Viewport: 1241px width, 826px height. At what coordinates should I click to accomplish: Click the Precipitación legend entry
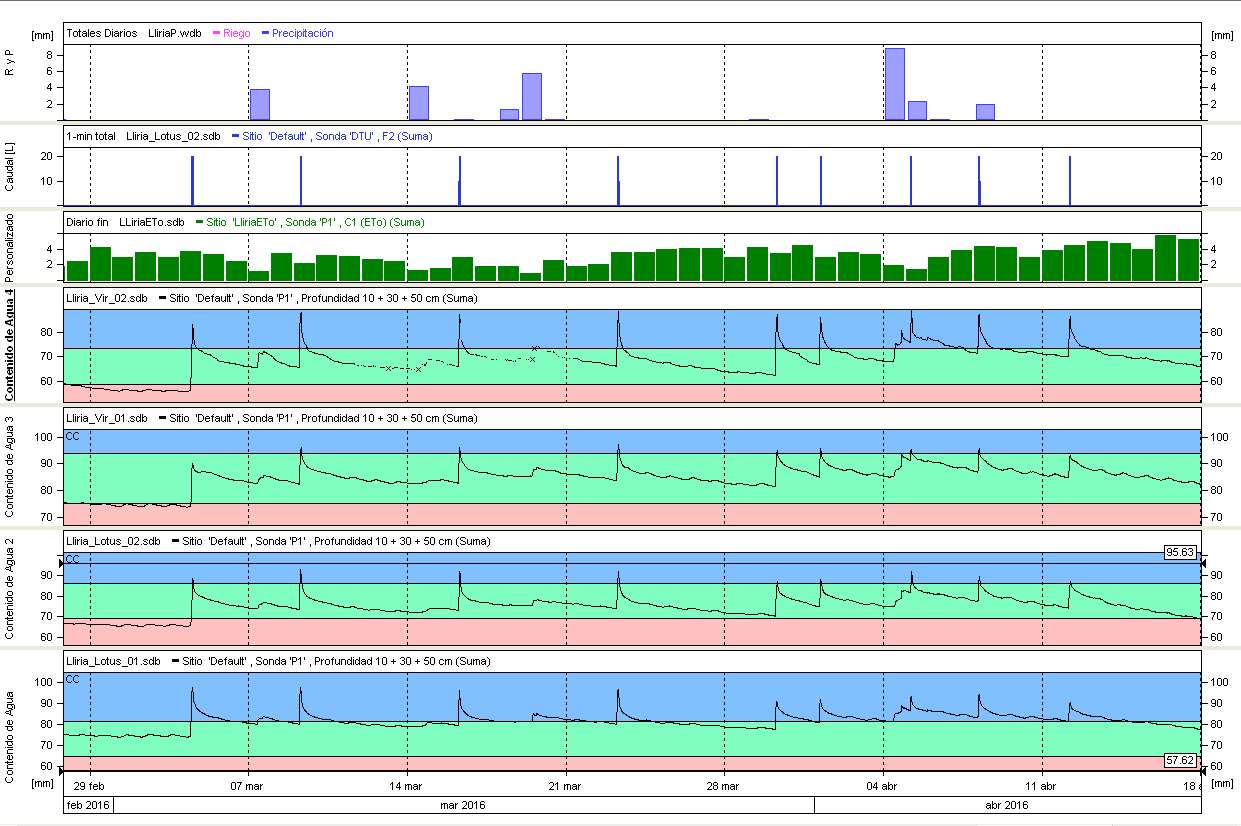297,33
